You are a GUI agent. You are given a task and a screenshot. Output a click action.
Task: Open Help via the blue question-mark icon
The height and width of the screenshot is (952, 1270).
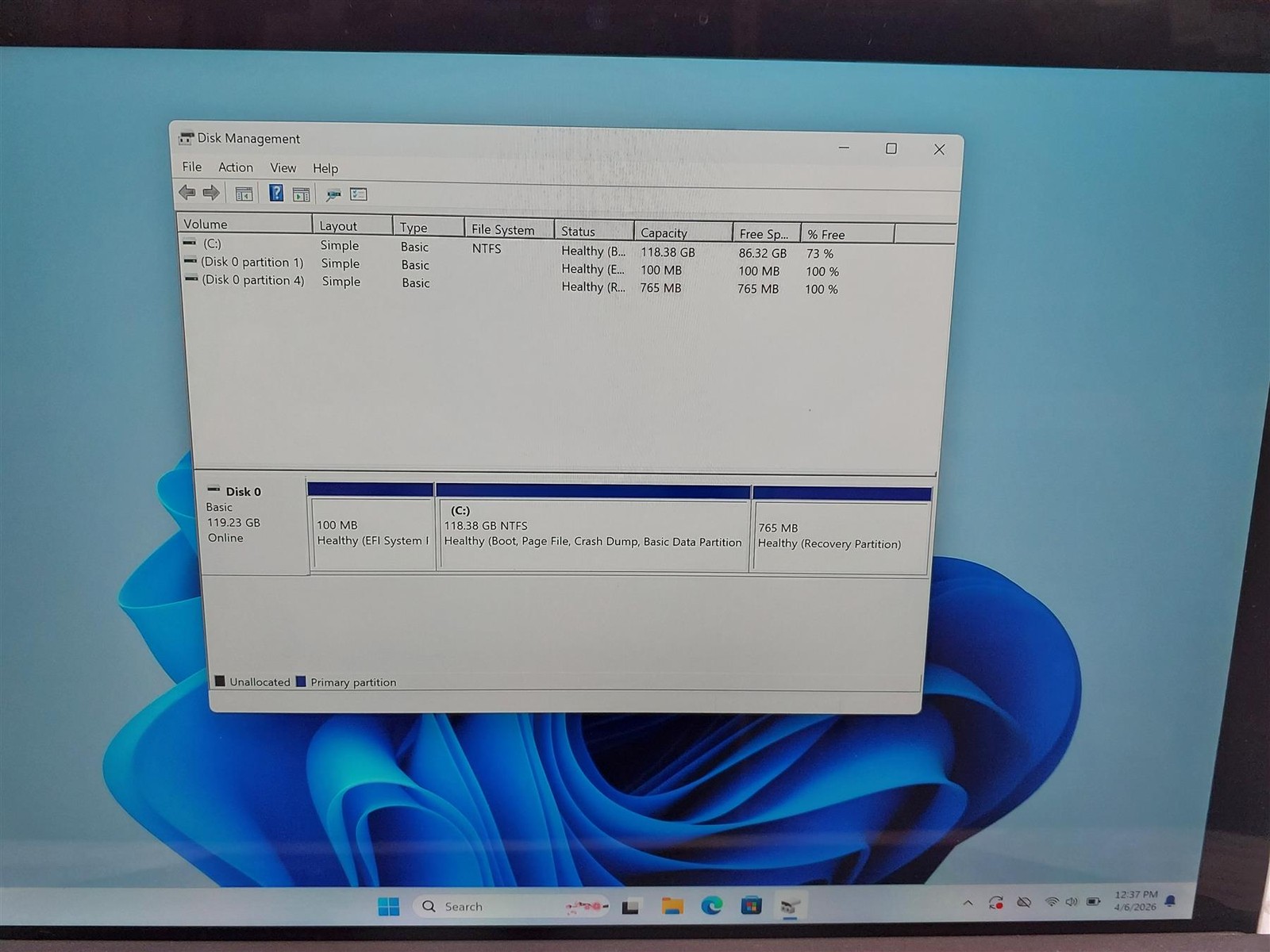click(276, 193)
